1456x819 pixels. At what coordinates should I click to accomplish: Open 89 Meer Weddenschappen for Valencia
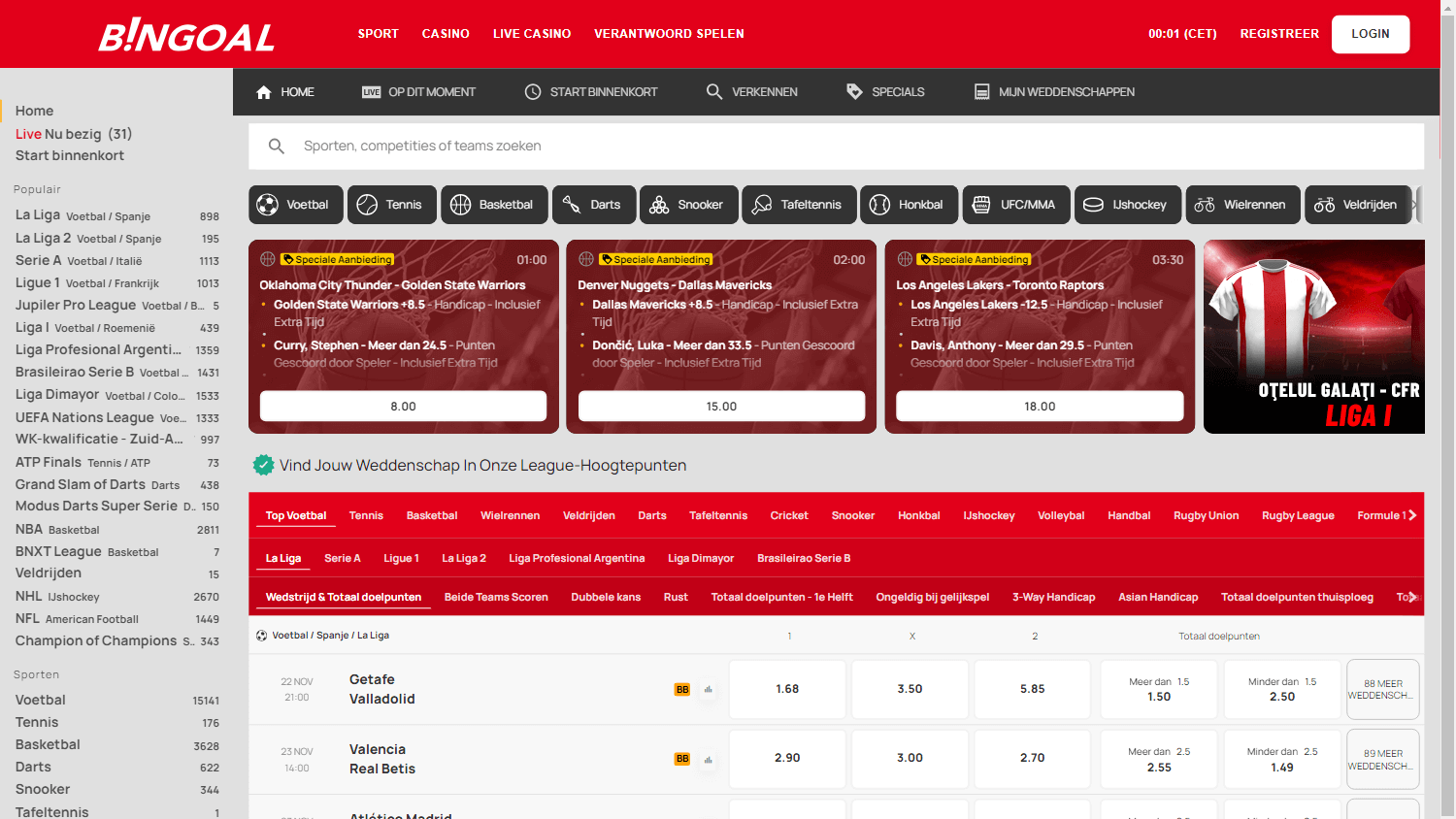point(1383,760)
